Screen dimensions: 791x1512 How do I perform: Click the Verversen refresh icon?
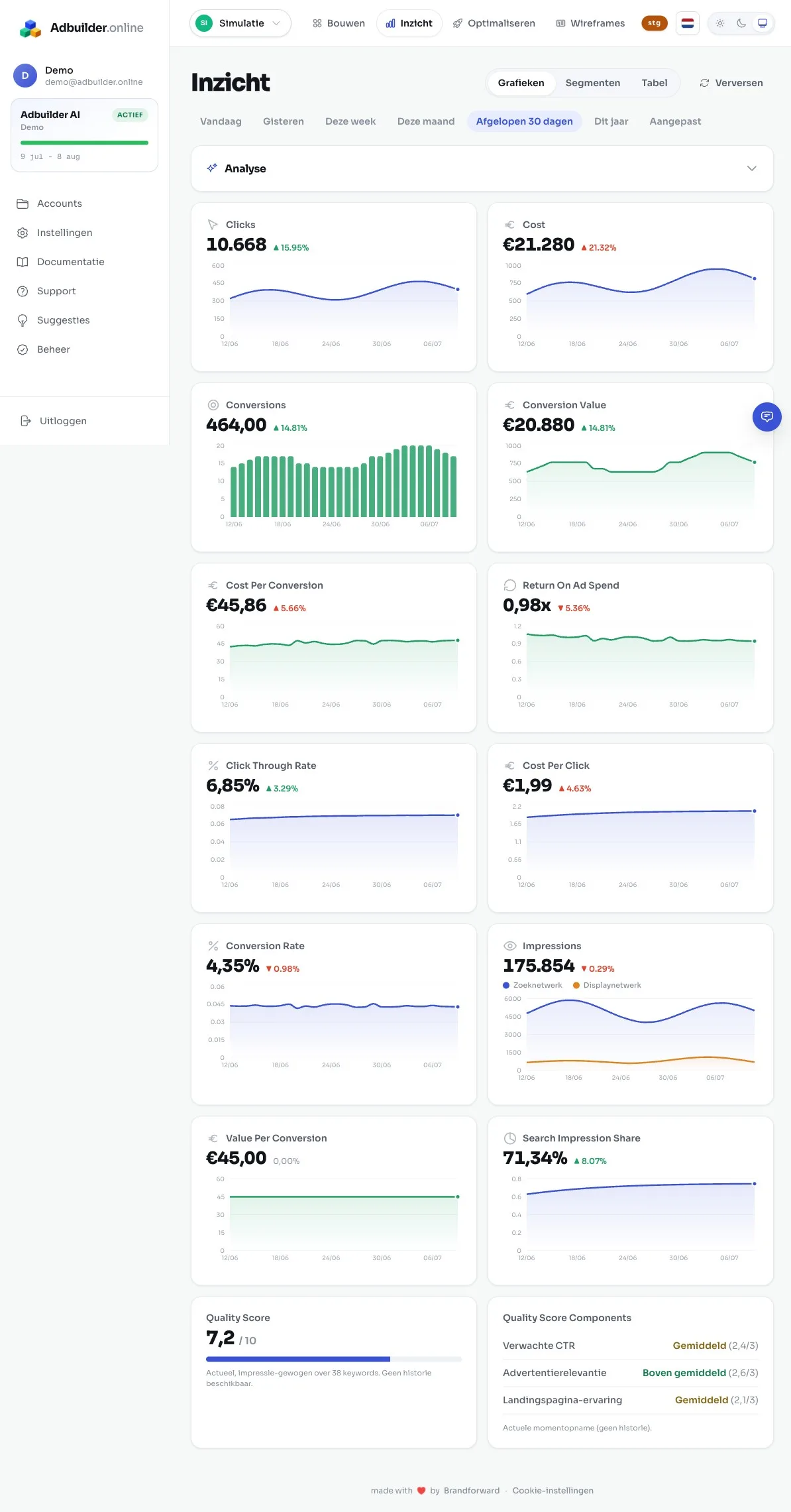(x=704, y=83)
